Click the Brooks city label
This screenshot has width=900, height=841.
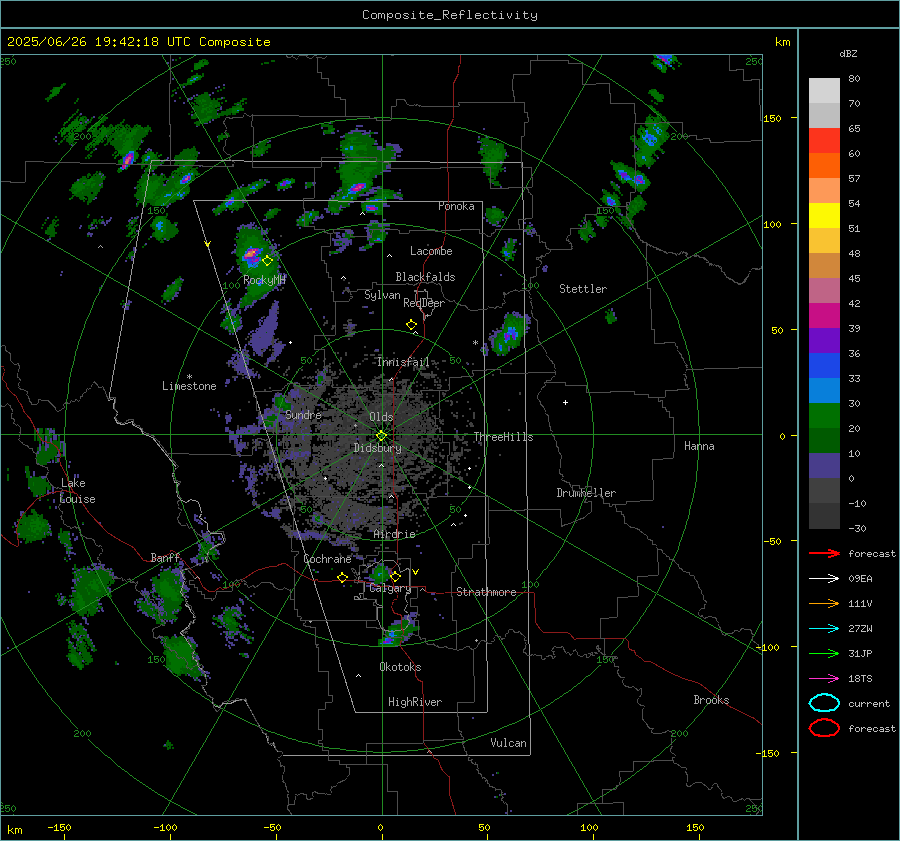tap(711, 700)
